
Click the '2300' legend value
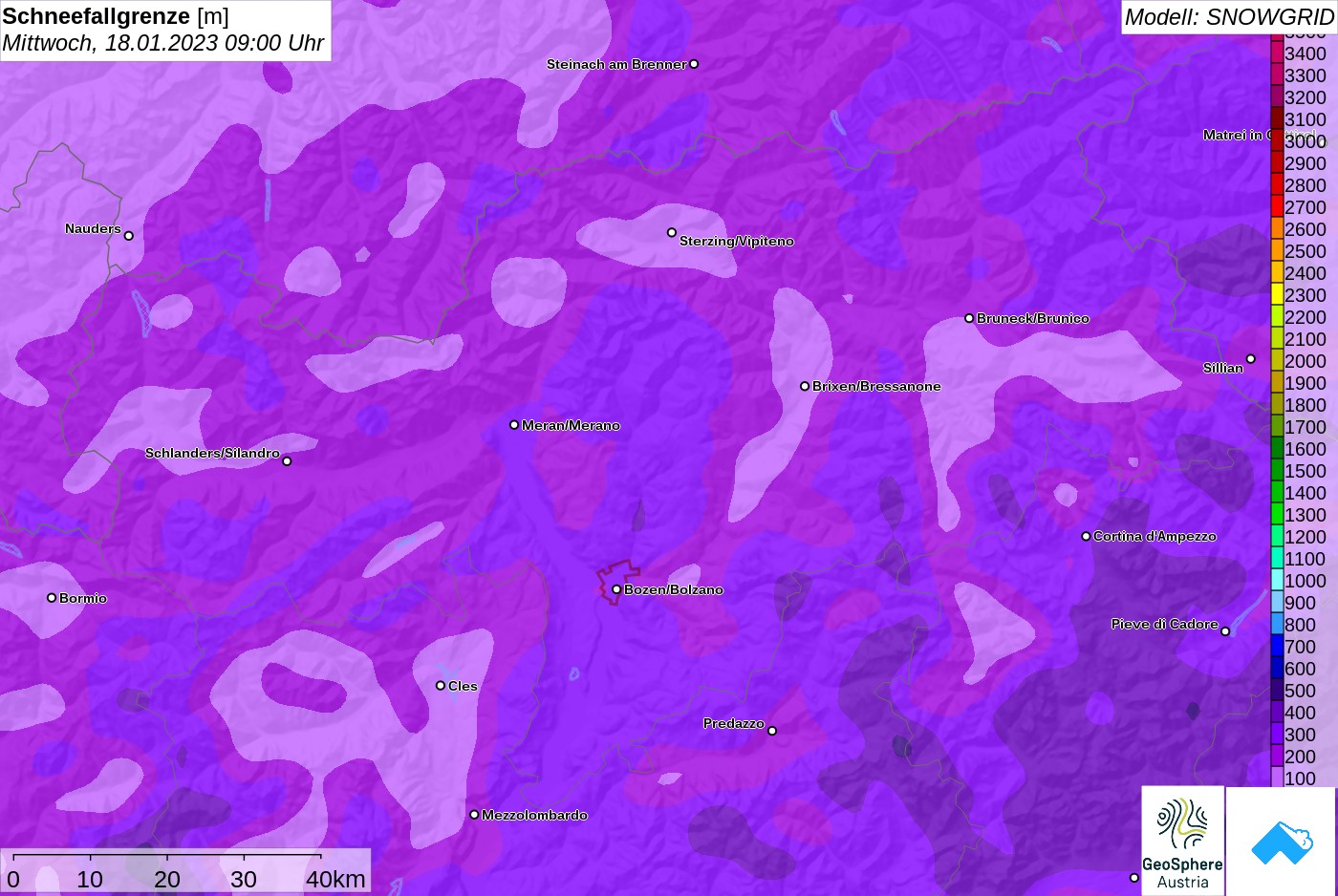click(x=1306, y=295)
